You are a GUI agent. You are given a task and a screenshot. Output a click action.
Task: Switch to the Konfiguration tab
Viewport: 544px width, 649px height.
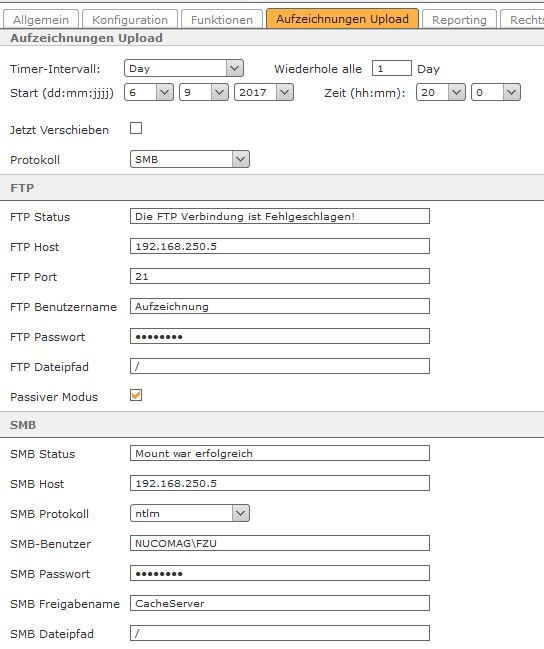[130, 19]
